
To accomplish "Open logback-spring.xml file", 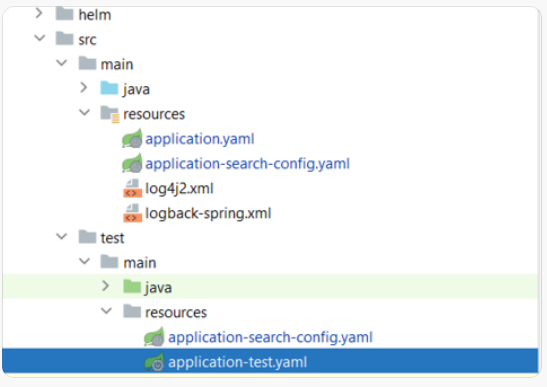I will click(x=208, y=214).
